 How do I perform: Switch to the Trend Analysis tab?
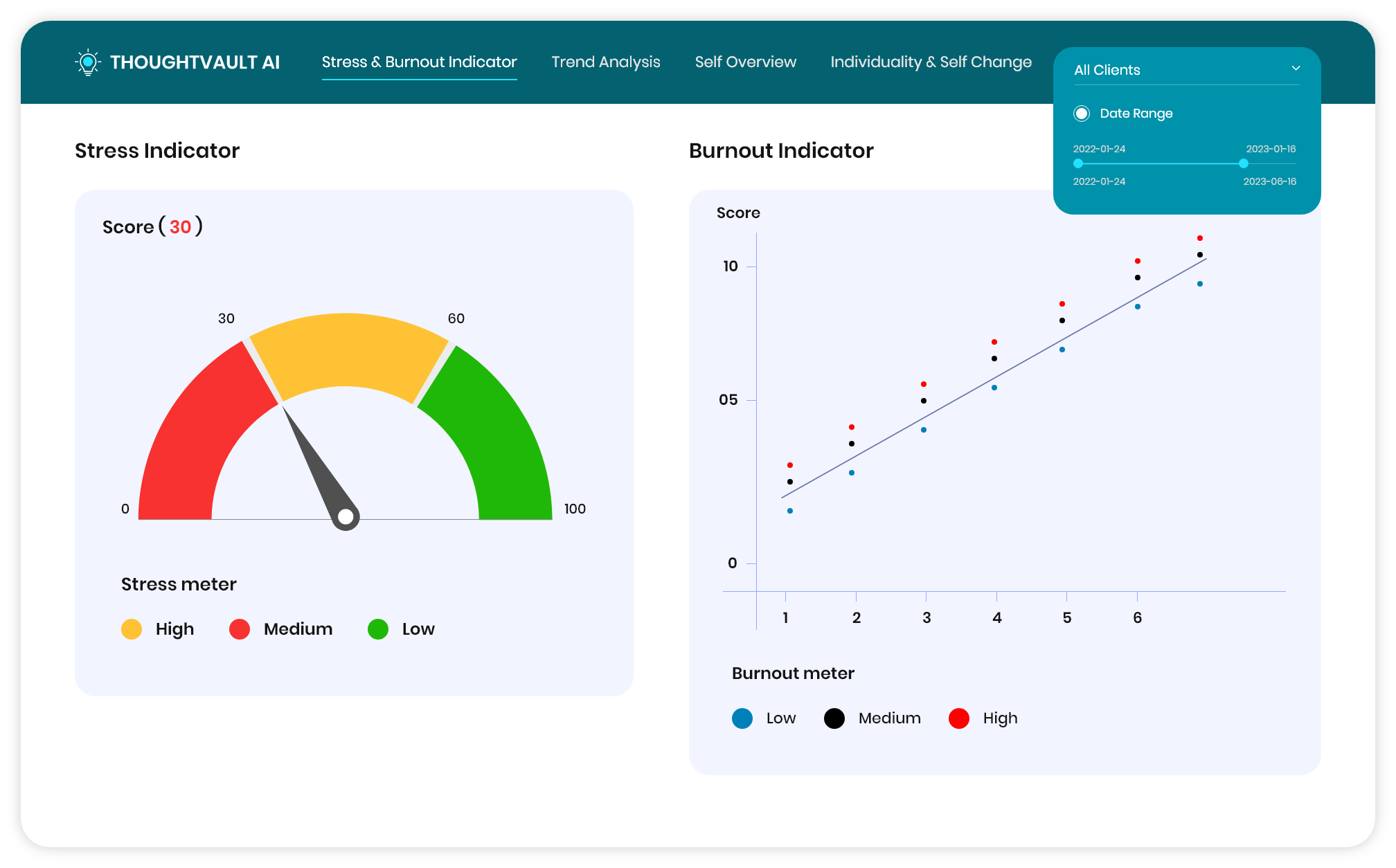(x=606, y=62)
